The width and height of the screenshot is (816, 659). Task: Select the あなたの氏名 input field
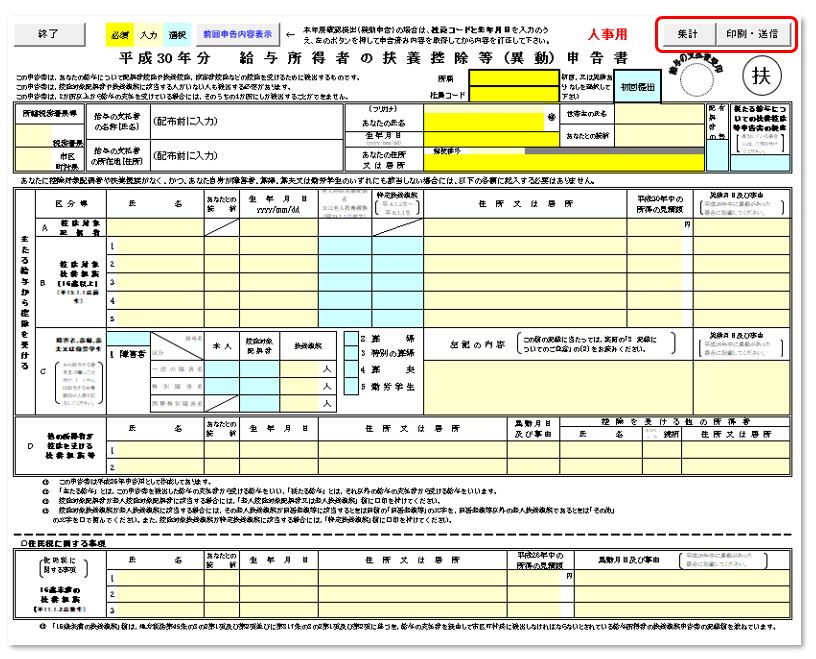pyautogui.click(x=485, y=121)
